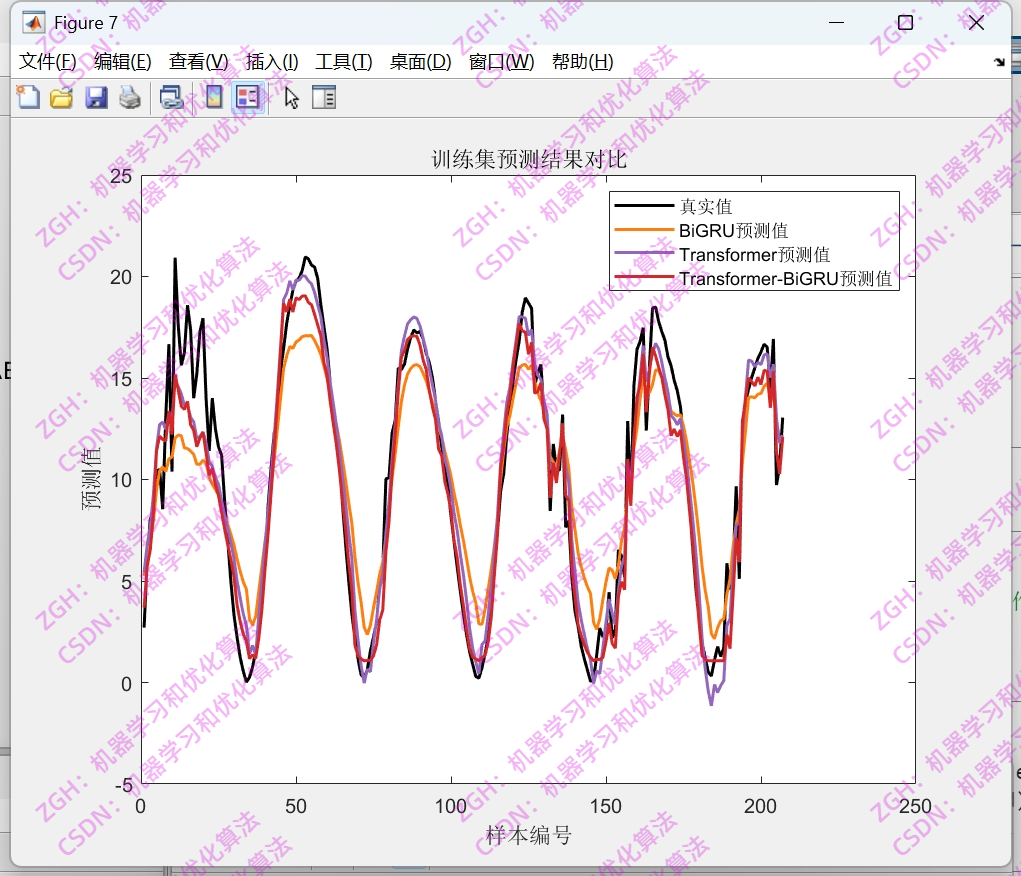
Task: Create a new figure with the New File icon
Action: (x=27, y=97)
